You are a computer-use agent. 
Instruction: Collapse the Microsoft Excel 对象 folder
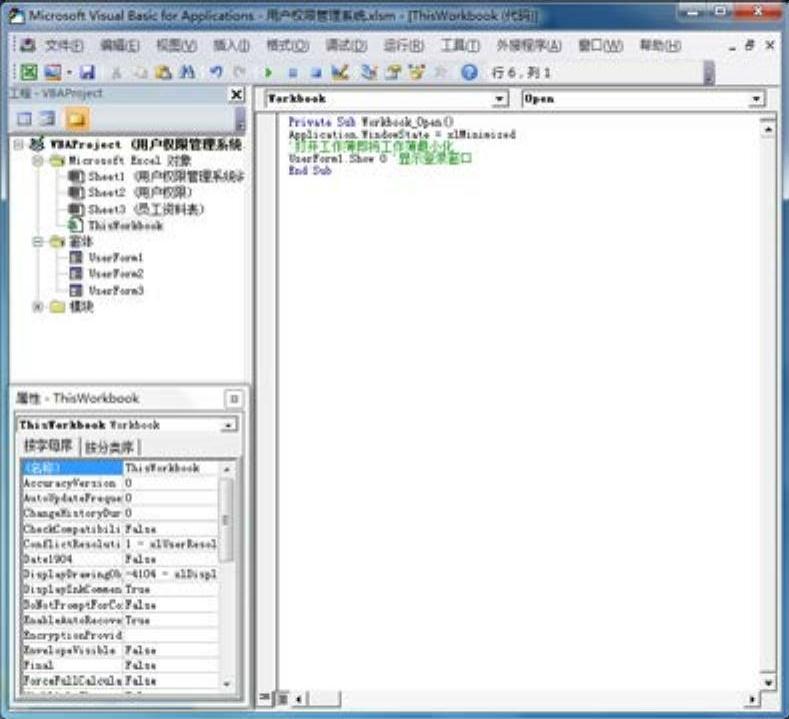tap(38, 161)
